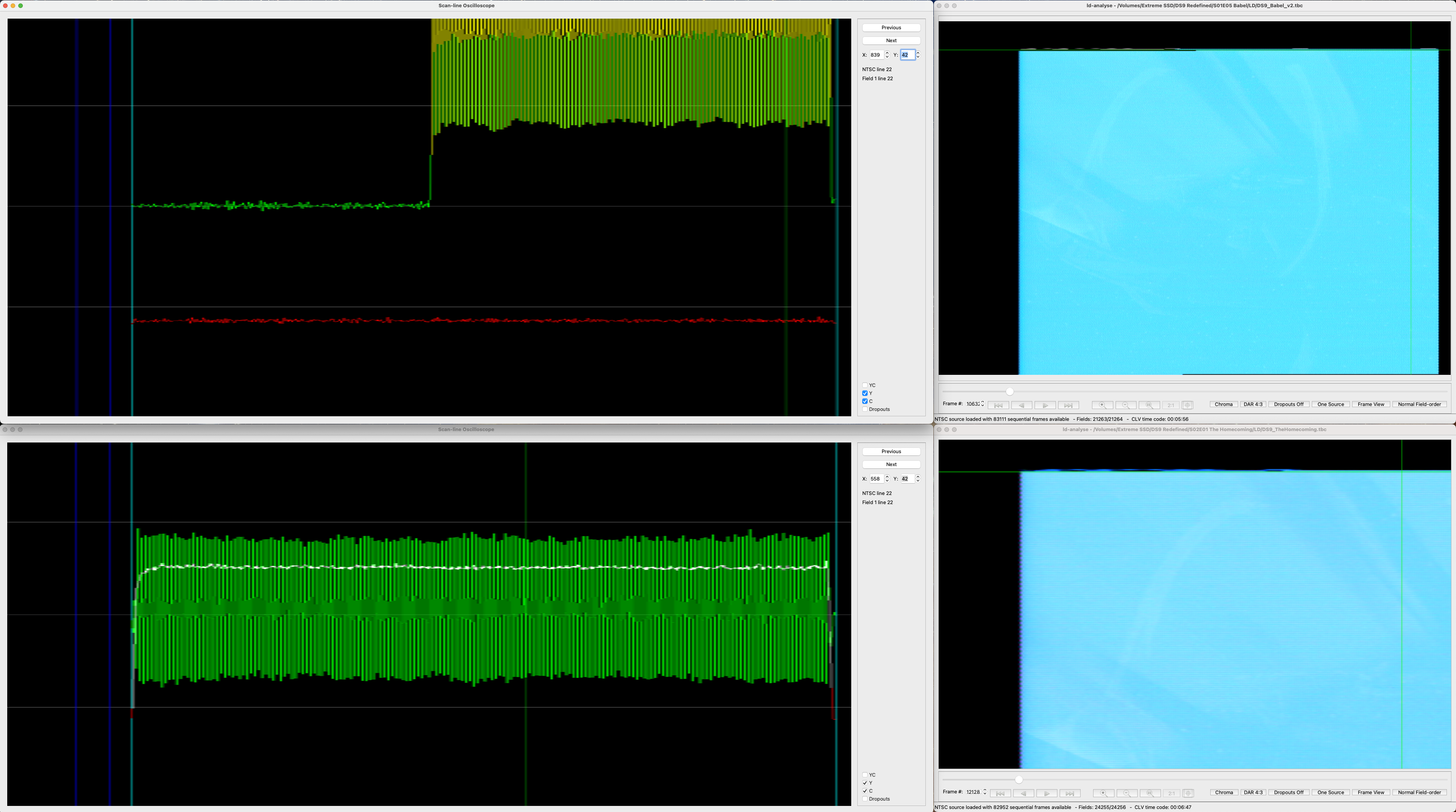Click Chroma button in Babel viewer

point(1223,404)
